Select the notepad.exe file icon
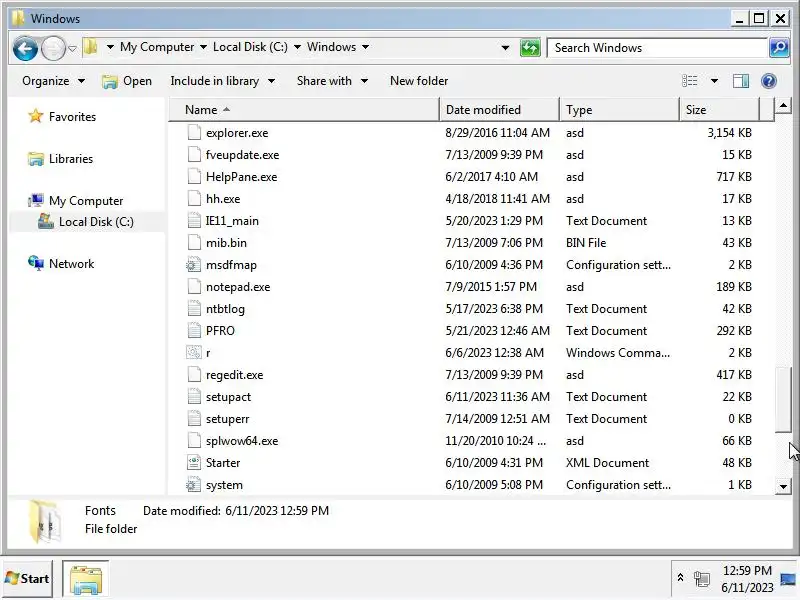 tap(194, 286)
